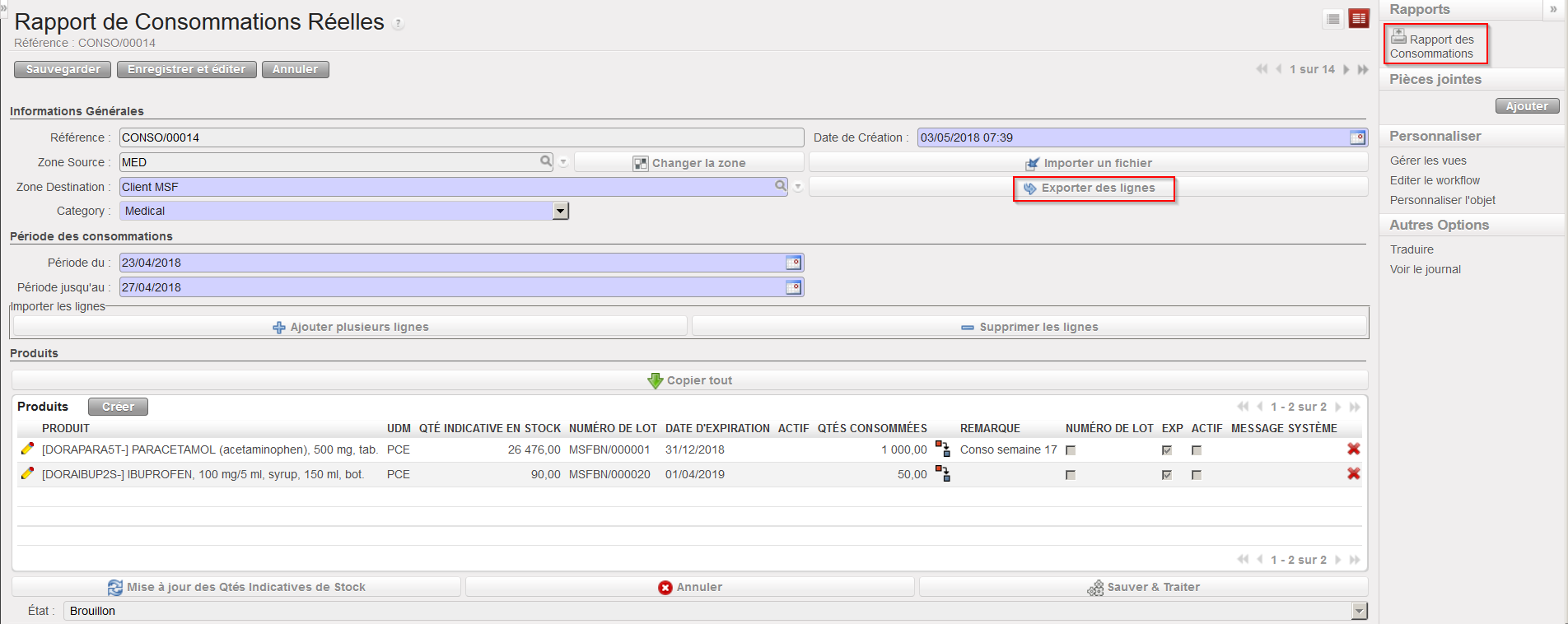Click the pencil edit icon for Paracetamol row

coord(27,449)
